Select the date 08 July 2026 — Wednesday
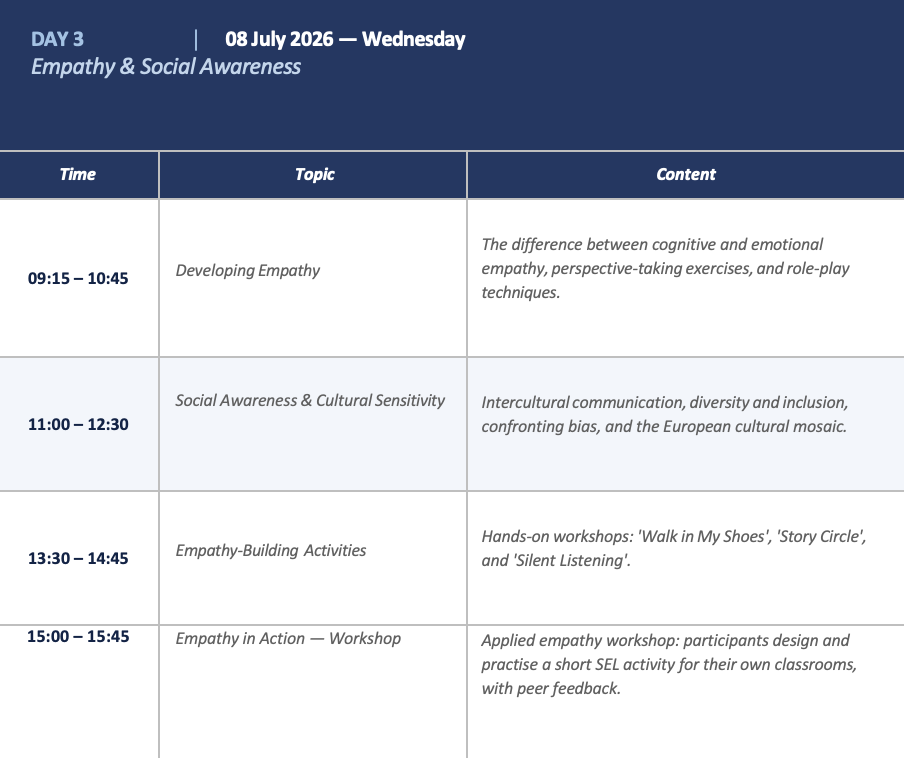The width and height of the screenshot is (904, 758). click(345, 39)
